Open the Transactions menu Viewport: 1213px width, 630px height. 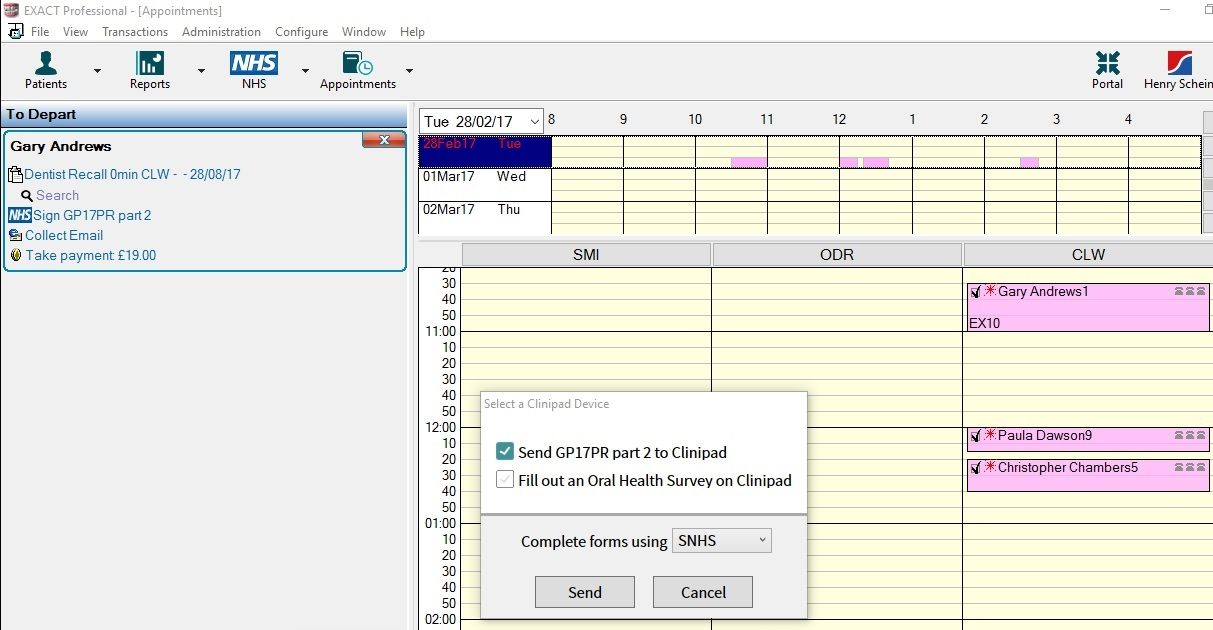coord(135,31)
